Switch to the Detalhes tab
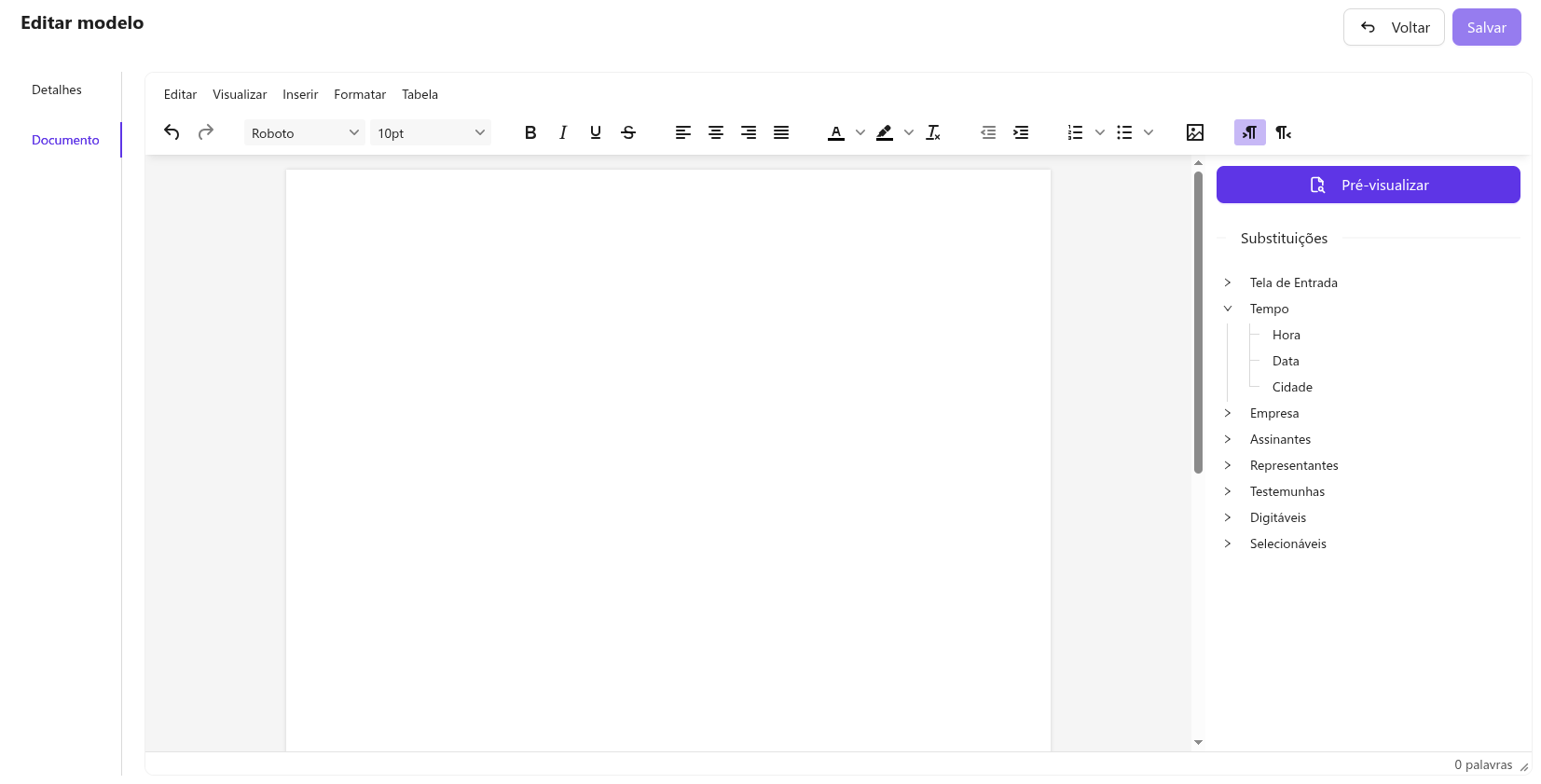The width and height of the screenshot is (1541, 784). click(x=57, y=89)
